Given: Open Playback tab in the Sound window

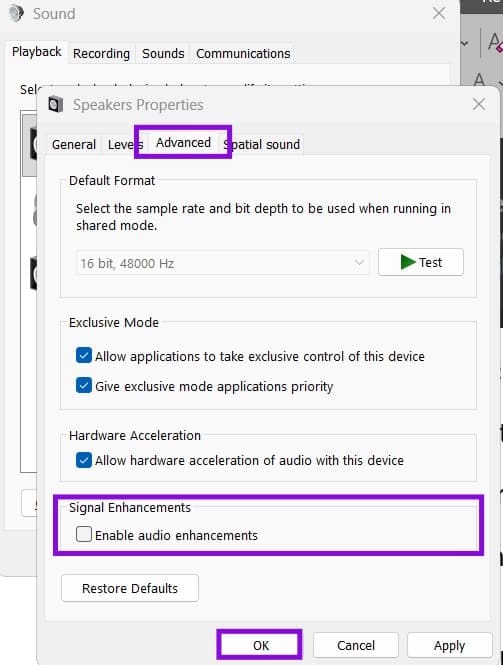Looking at the screenshot, I should click(x=36, y=52).
